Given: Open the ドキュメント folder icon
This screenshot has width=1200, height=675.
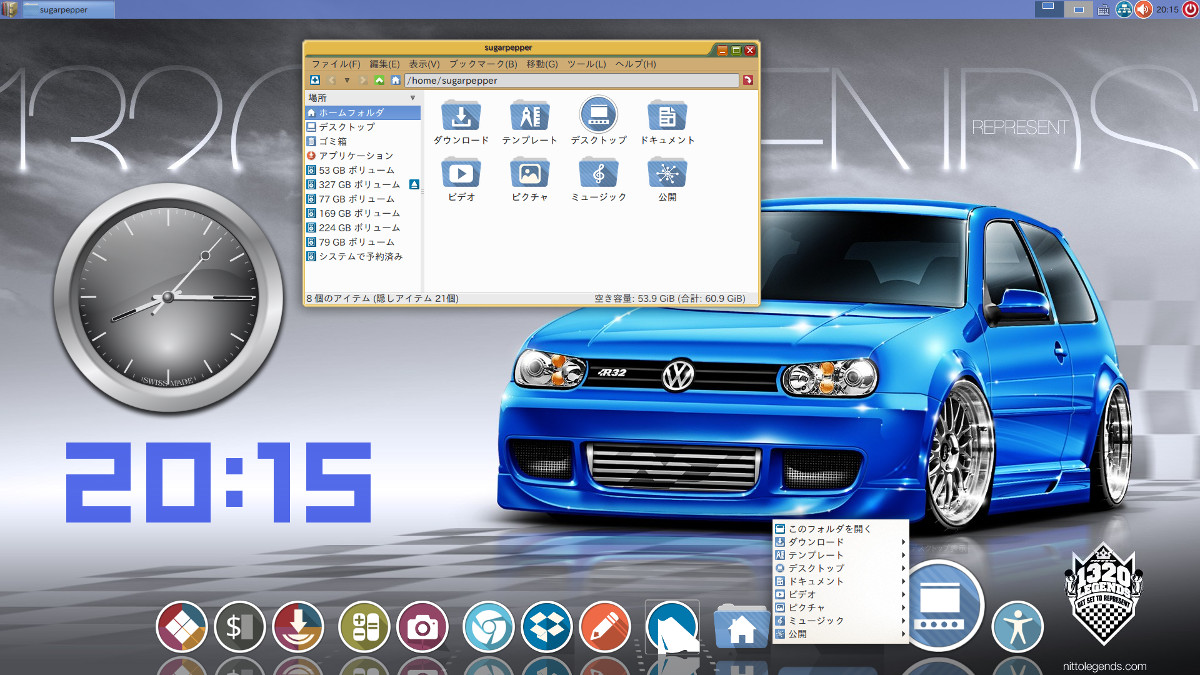Looking at the screenshot, I should [667, 115].
